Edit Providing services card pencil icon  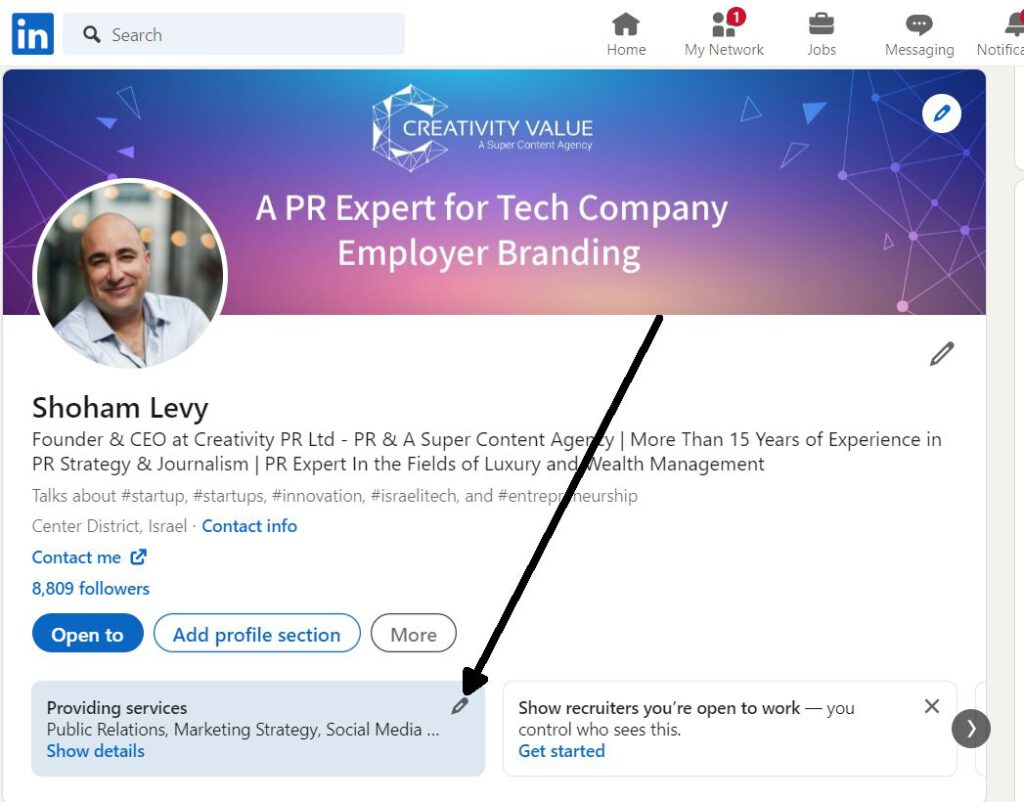click(459, 706)
